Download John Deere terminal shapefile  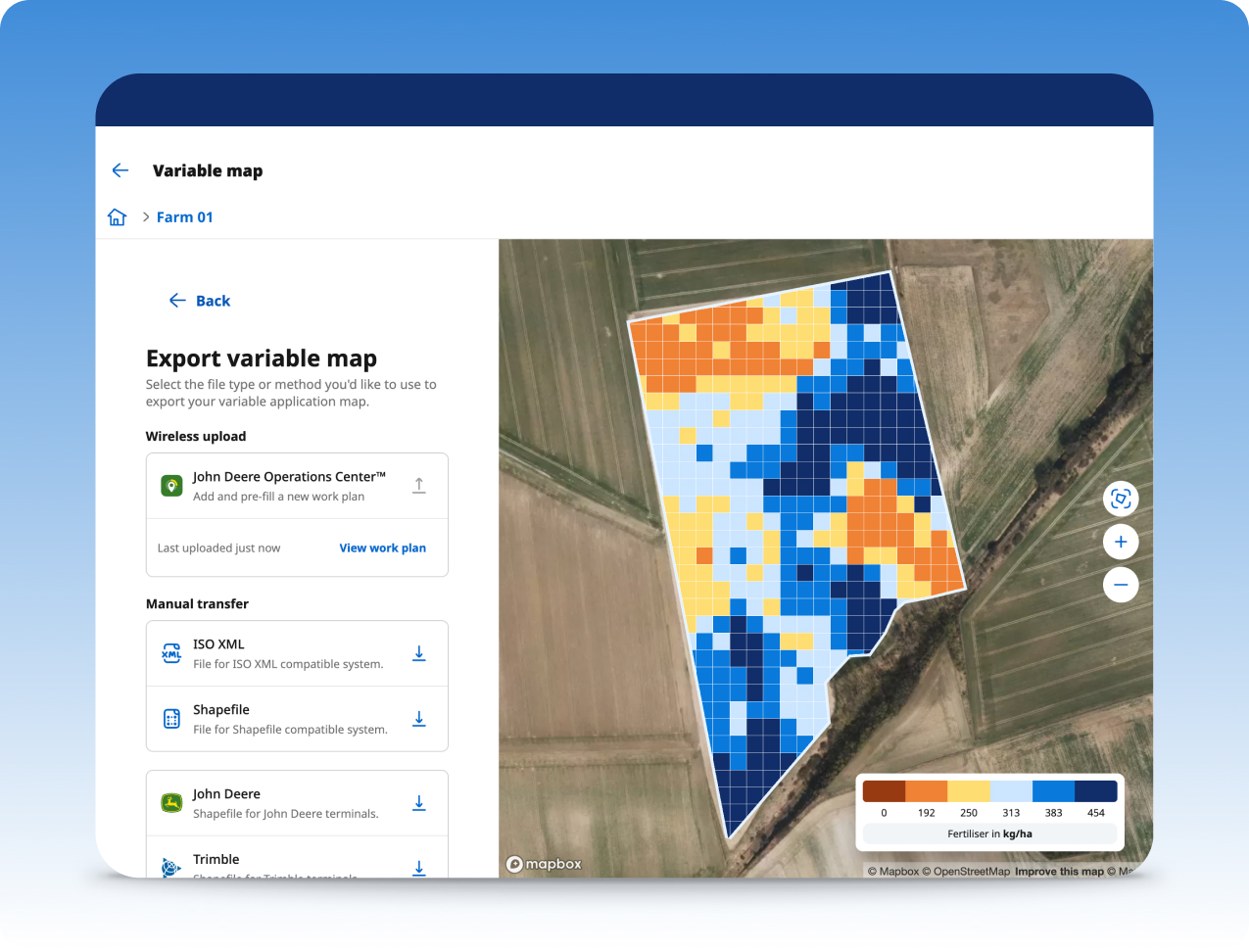point(418,803)
